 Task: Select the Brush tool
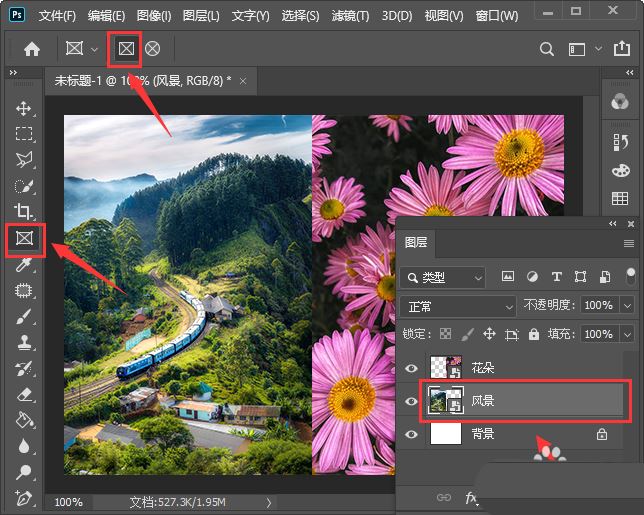[24, 317]
